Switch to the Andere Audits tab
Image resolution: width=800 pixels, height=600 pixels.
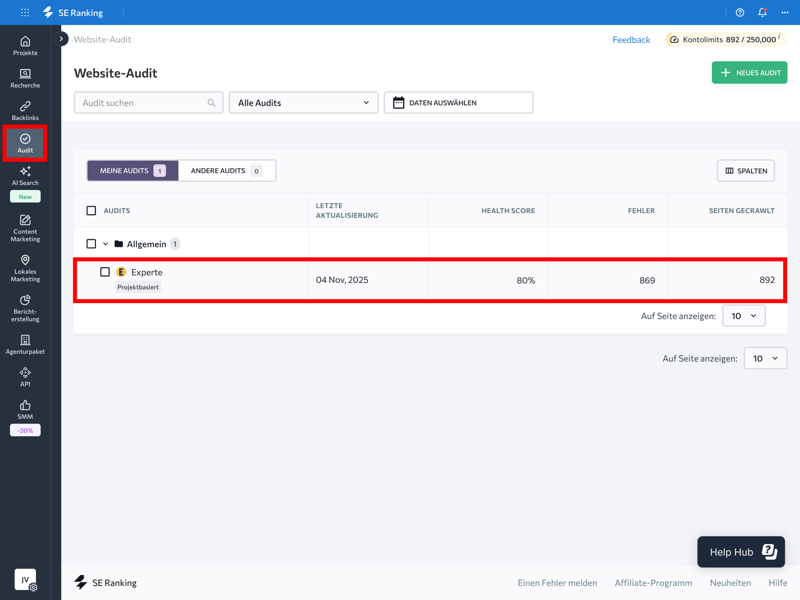(226, 171)
